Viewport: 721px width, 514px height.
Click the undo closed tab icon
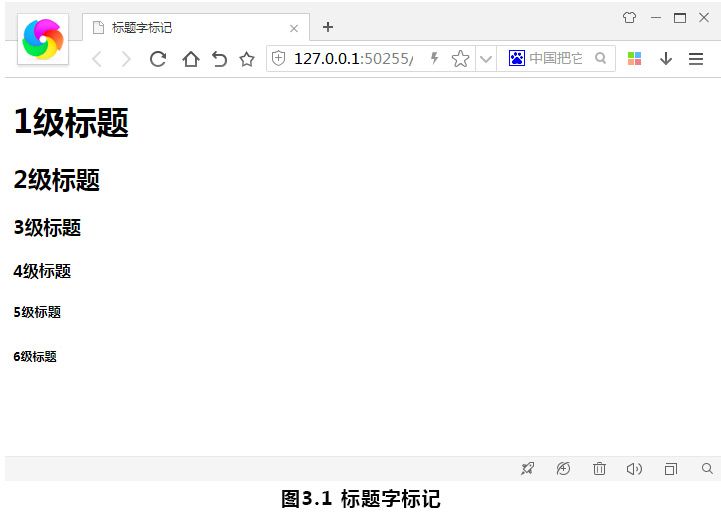click(219, 59)
